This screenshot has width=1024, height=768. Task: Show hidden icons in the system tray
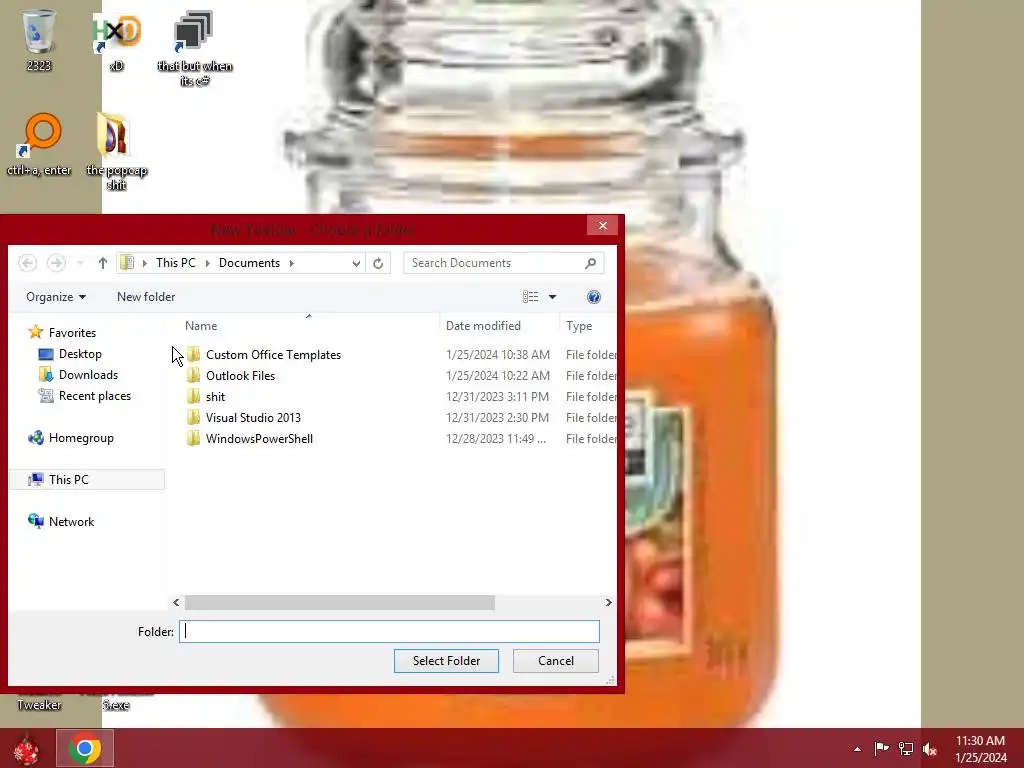point(857,749)
